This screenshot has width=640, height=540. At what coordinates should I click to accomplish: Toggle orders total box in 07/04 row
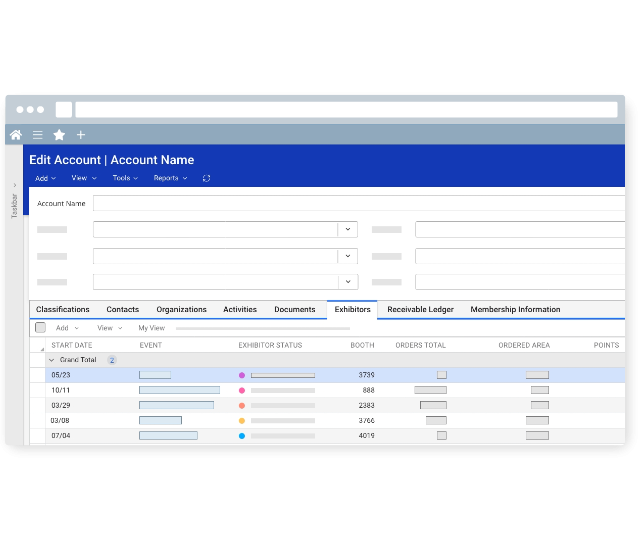441,436
